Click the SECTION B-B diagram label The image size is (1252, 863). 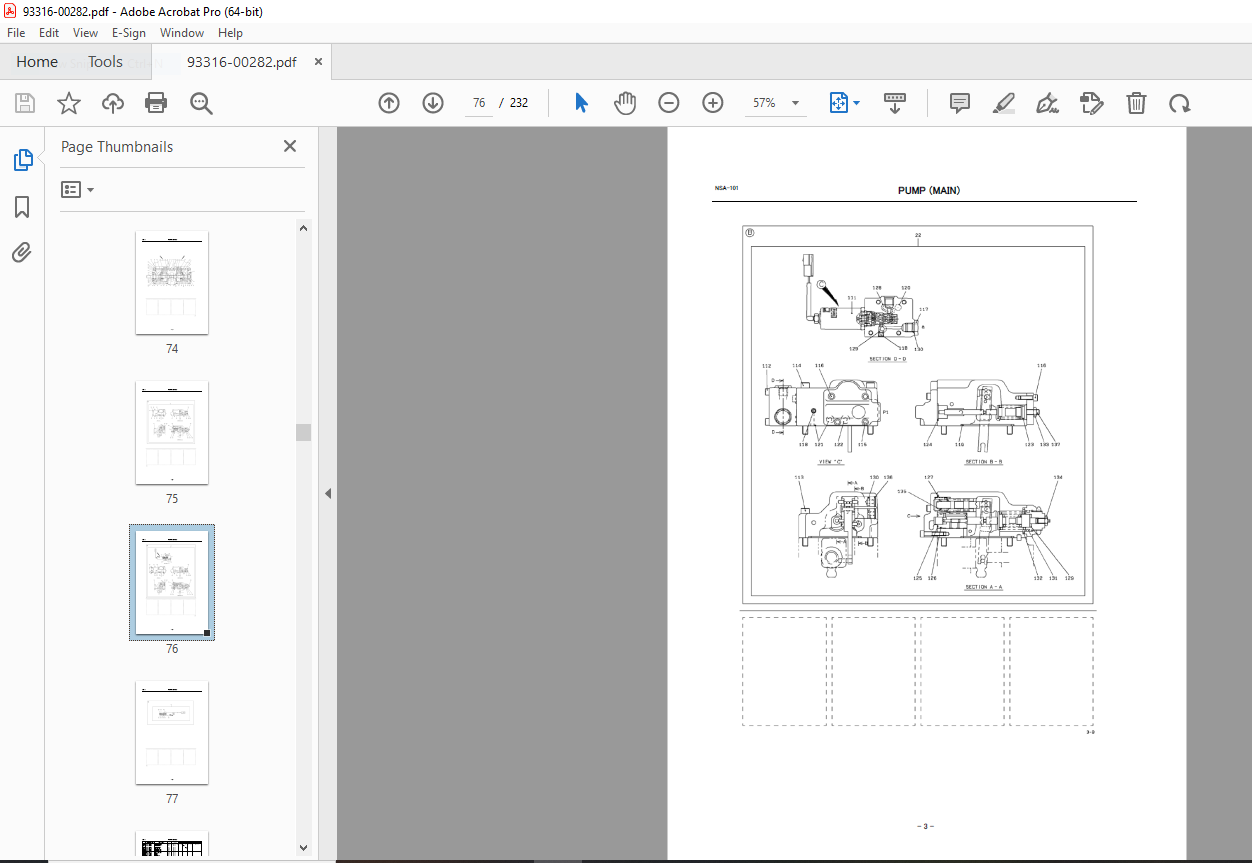click(x=983, y=462)
